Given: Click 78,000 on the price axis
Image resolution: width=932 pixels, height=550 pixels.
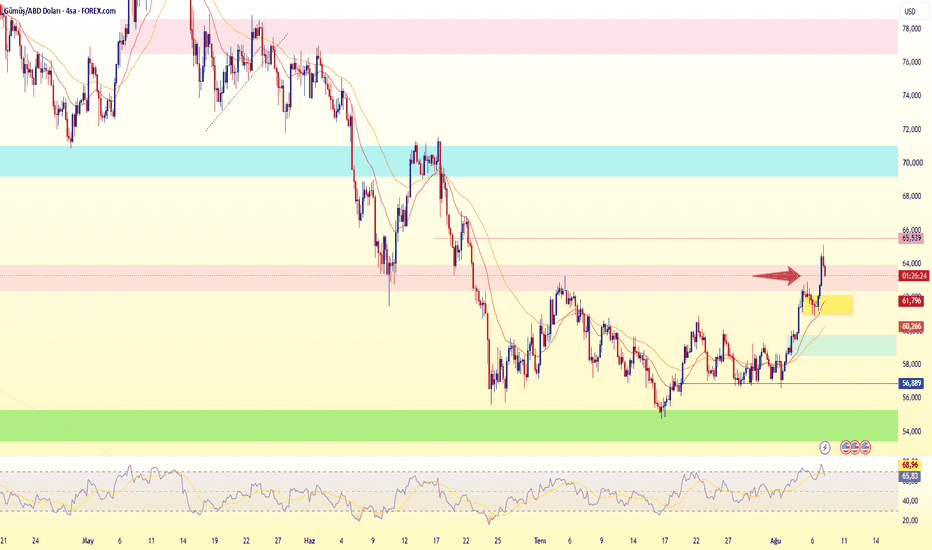Looking at the screenshot, I should 912,29.
